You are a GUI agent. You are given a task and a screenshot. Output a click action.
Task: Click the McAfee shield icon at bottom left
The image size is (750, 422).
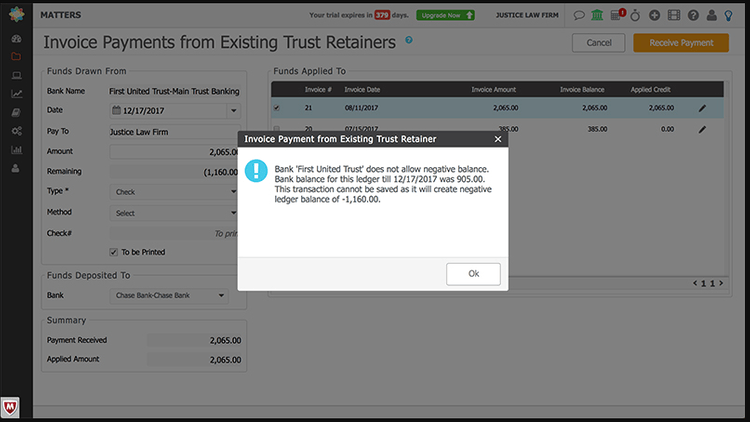(10, 408)
